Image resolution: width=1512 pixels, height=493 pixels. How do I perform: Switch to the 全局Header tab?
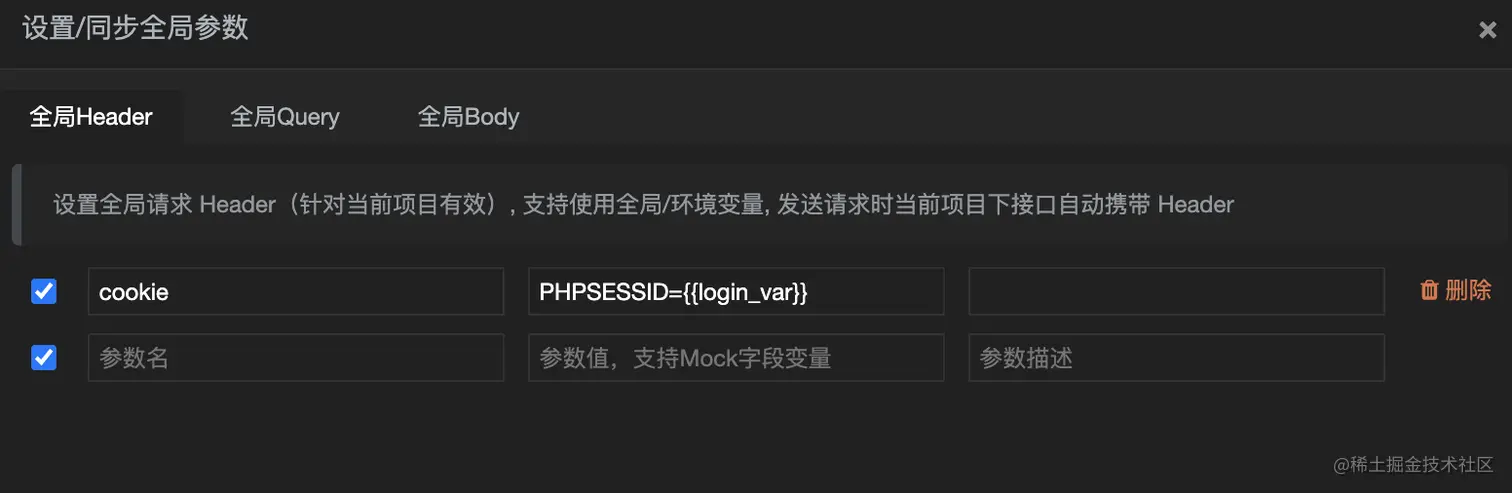pos(91,117)
